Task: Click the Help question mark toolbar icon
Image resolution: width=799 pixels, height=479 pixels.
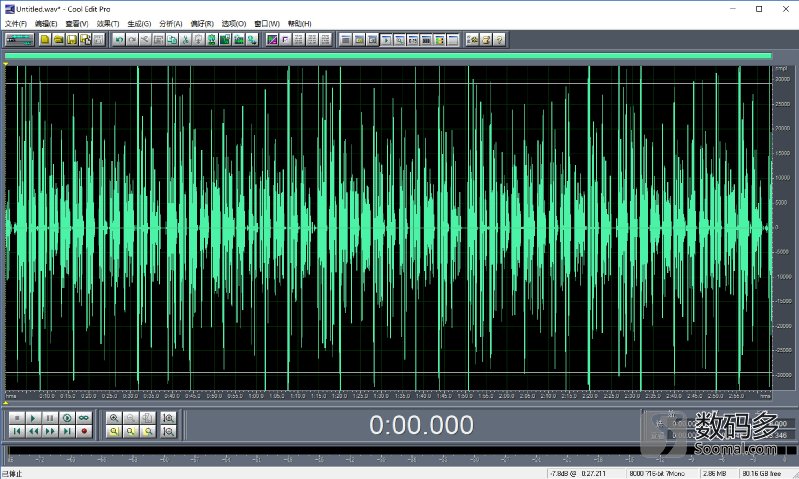Action: [498, 40]
